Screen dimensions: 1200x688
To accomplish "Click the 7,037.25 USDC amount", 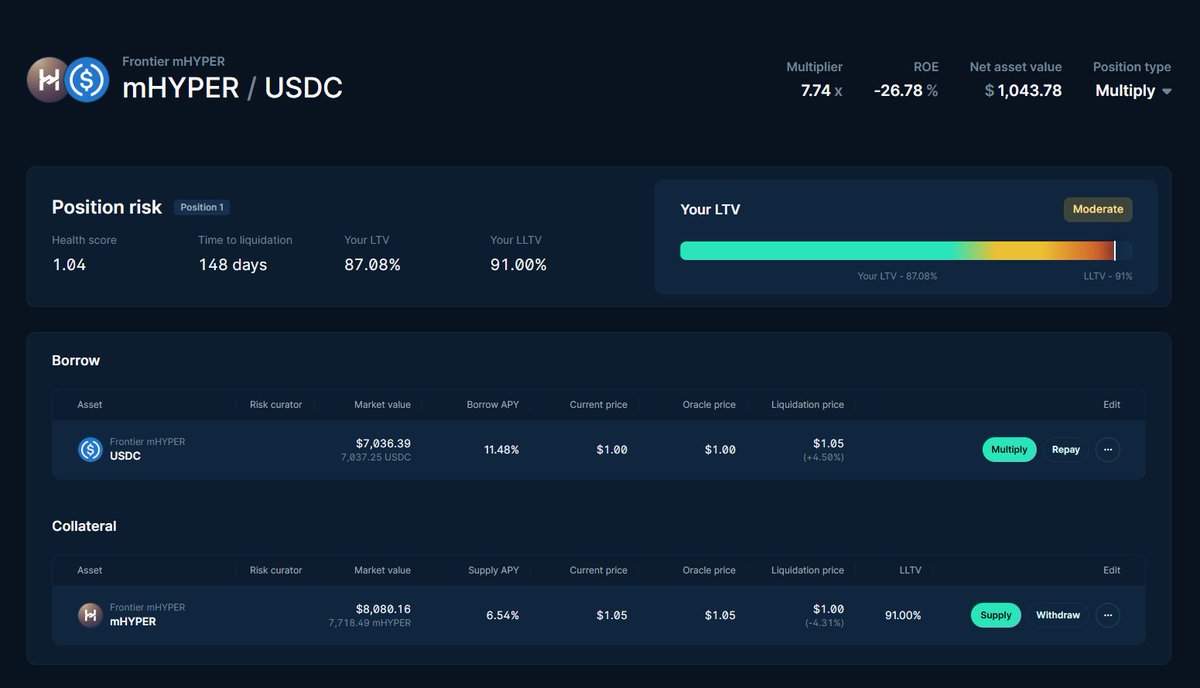I will click(x=375, y=457).
